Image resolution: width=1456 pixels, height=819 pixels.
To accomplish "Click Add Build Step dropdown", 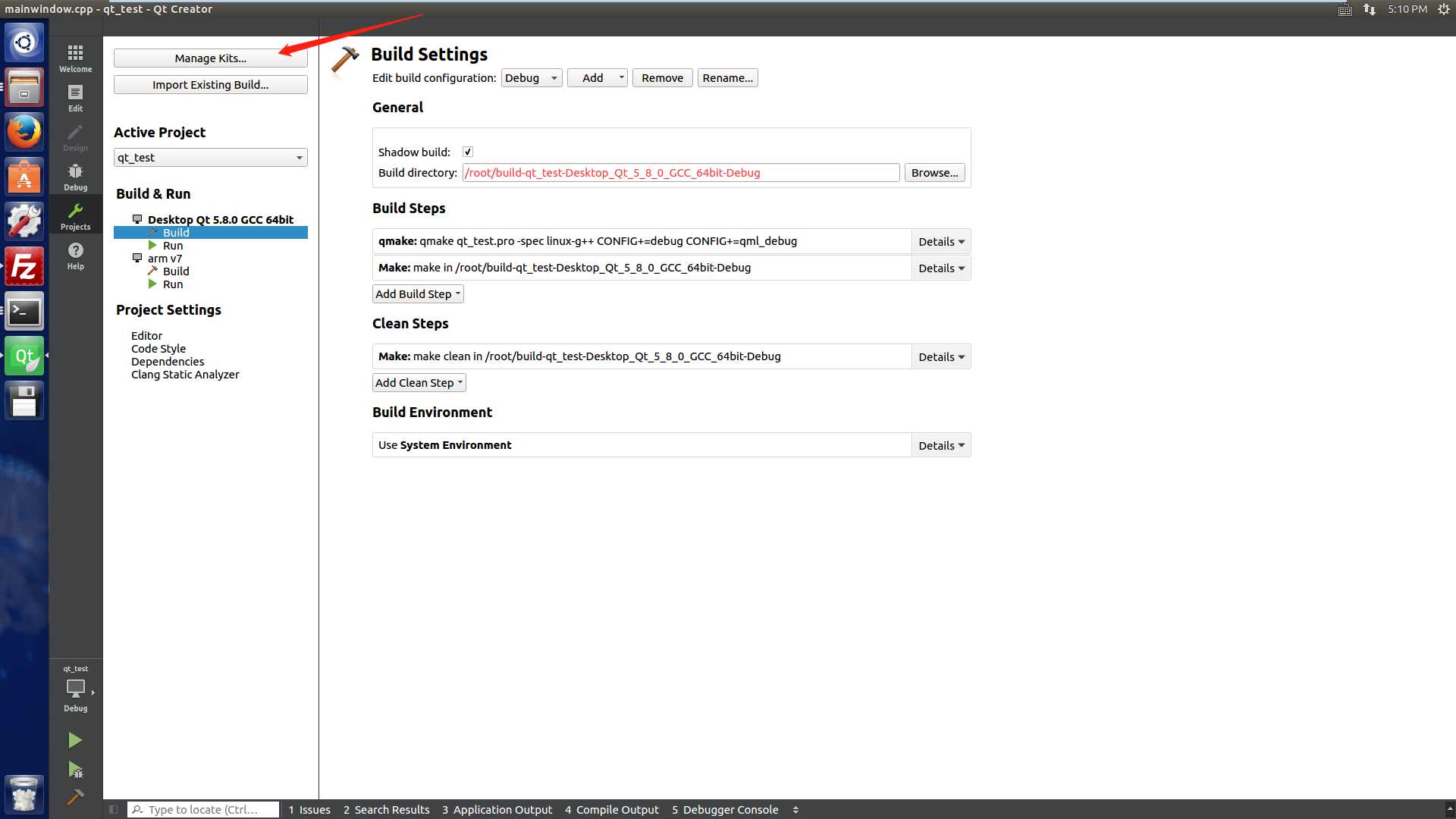I will click(x=417, y=293).
